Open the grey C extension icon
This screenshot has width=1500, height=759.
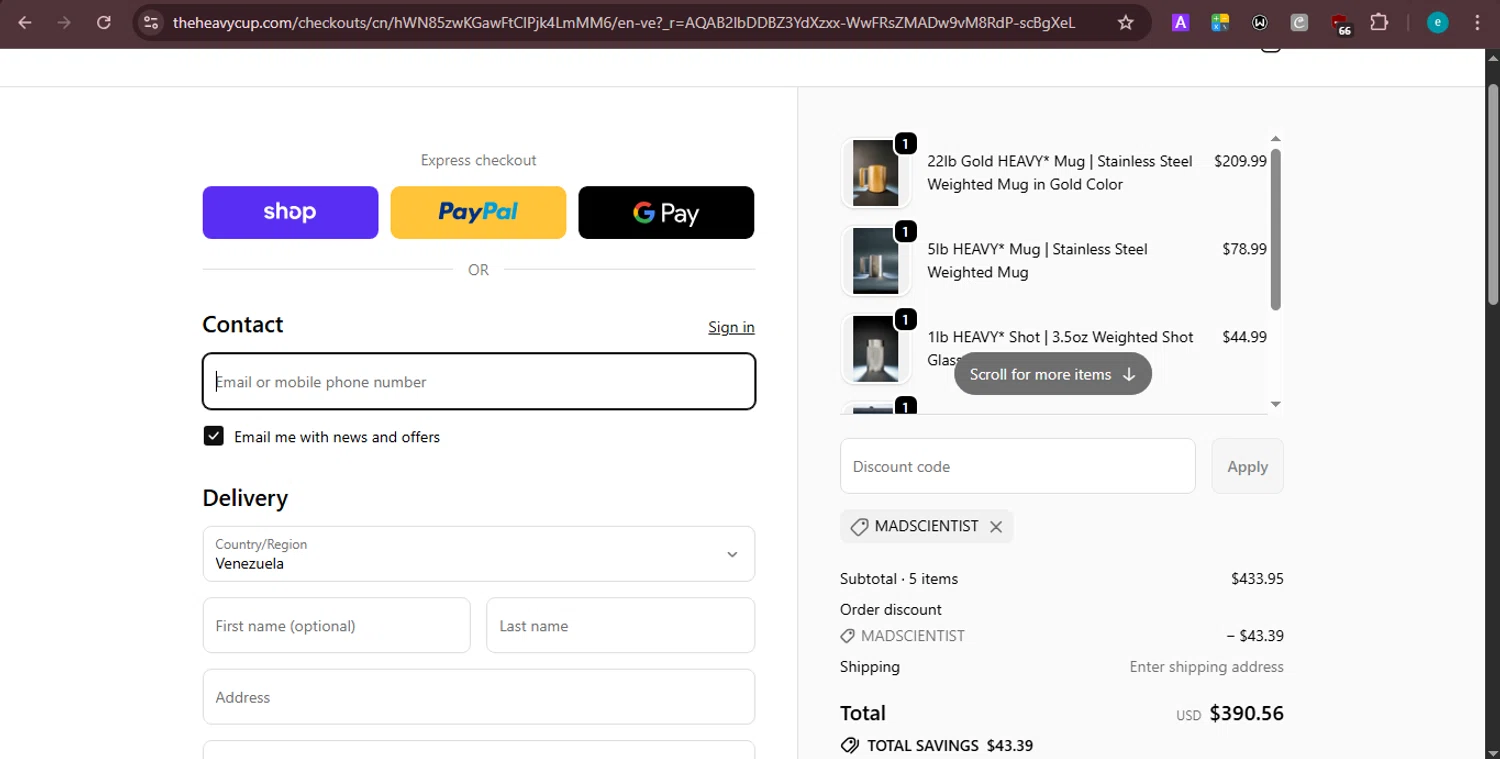coord(1299,22)
